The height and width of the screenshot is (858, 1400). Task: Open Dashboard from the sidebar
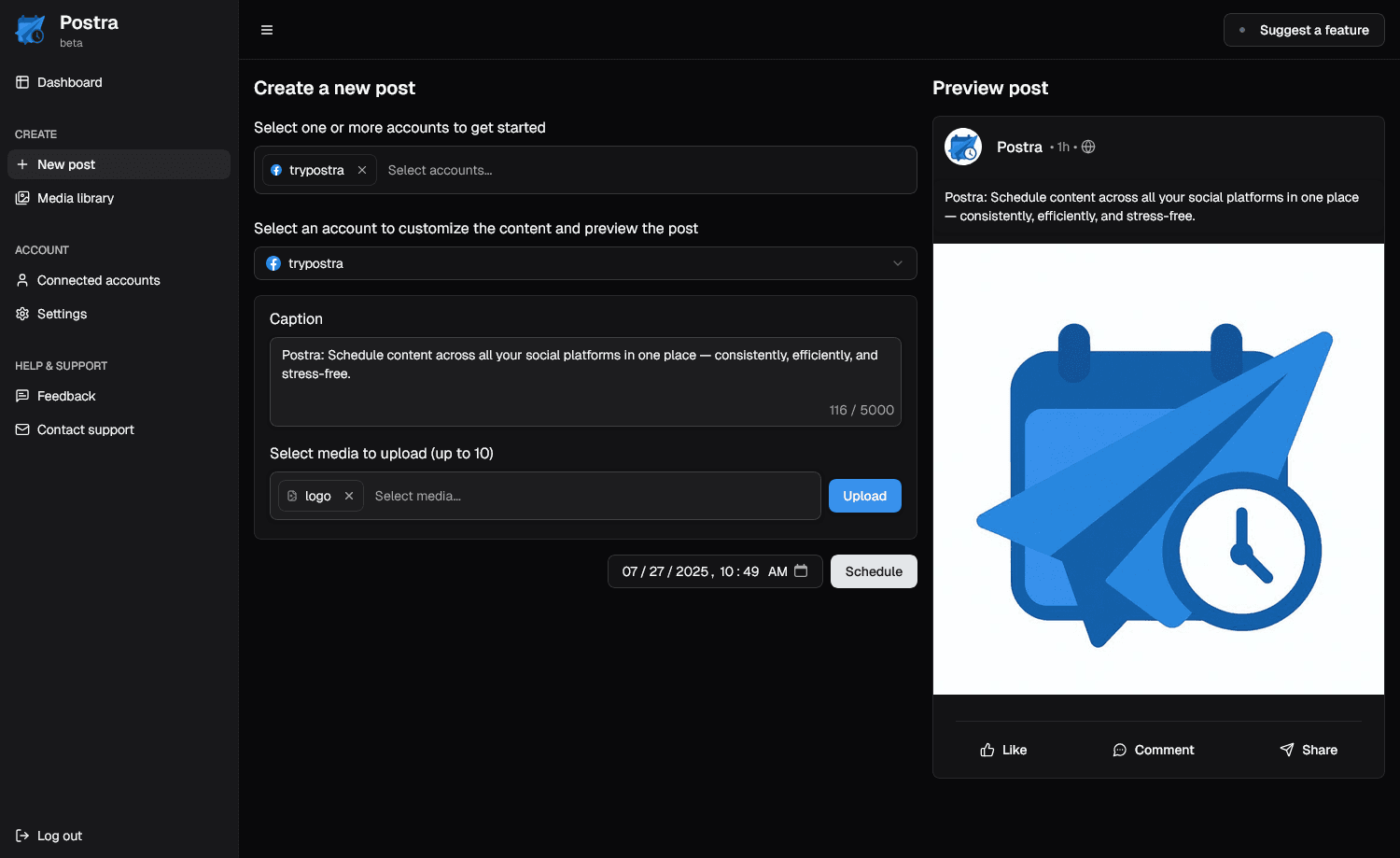click(x=119, y=82)
